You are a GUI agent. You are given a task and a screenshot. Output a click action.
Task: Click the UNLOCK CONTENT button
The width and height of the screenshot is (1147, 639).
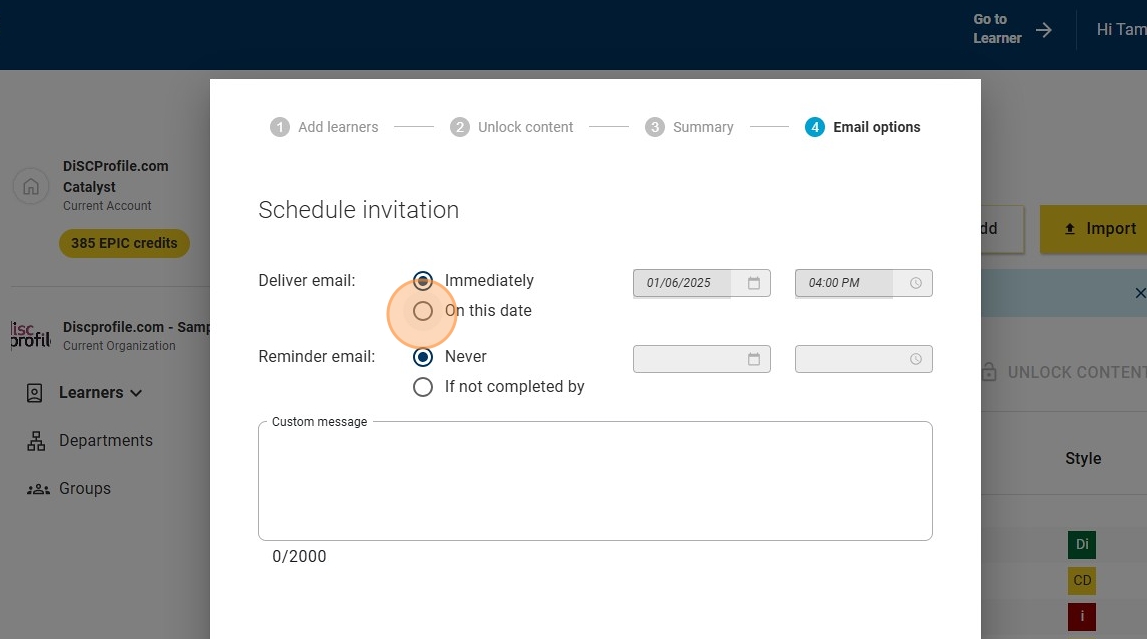pyautogui.click(x=1064, y=372)
